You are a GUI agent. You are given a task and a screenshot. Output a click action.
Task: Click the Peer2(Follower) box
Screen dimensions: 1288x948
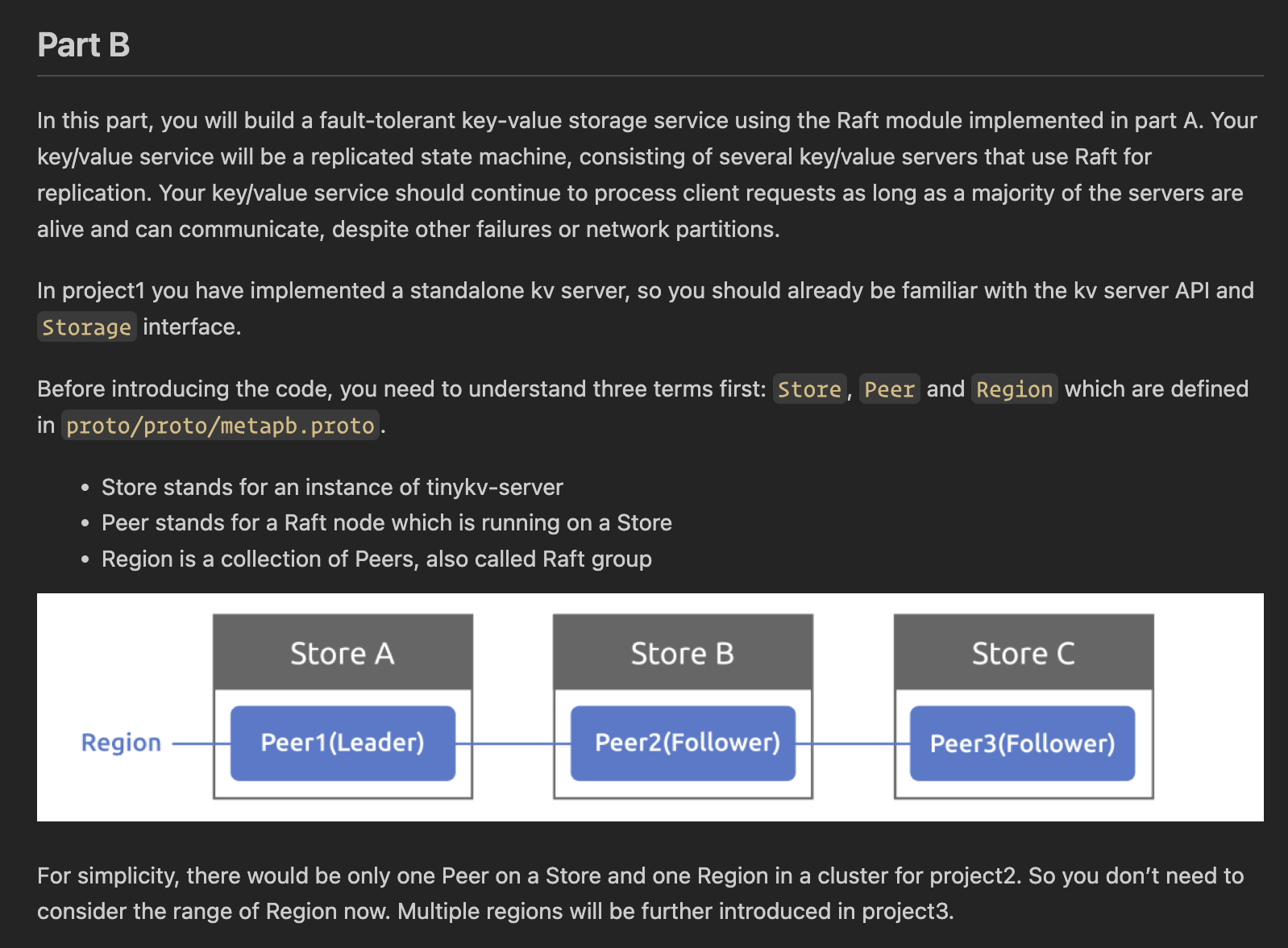687,742
